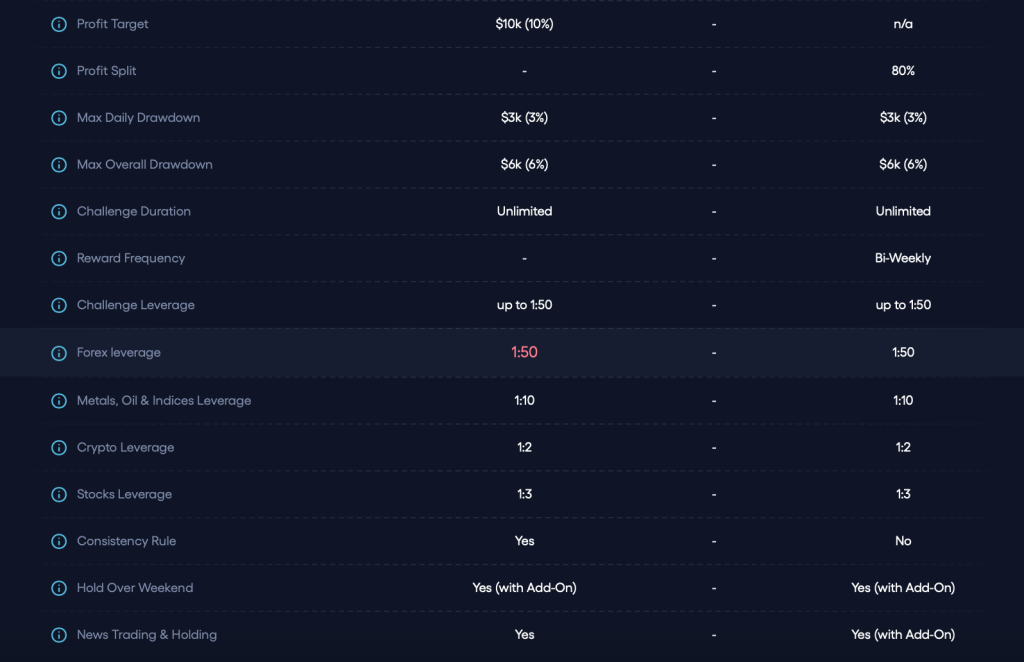Show info for the Consistency Rule
1024x662 pixels.
point(59,542)
